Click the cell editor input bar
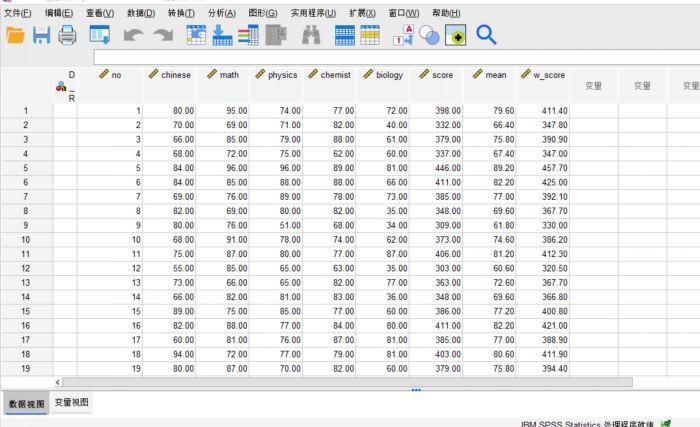The height and width of the screenshot is (427, 700). pyautogui.click(x=396, y=57)
